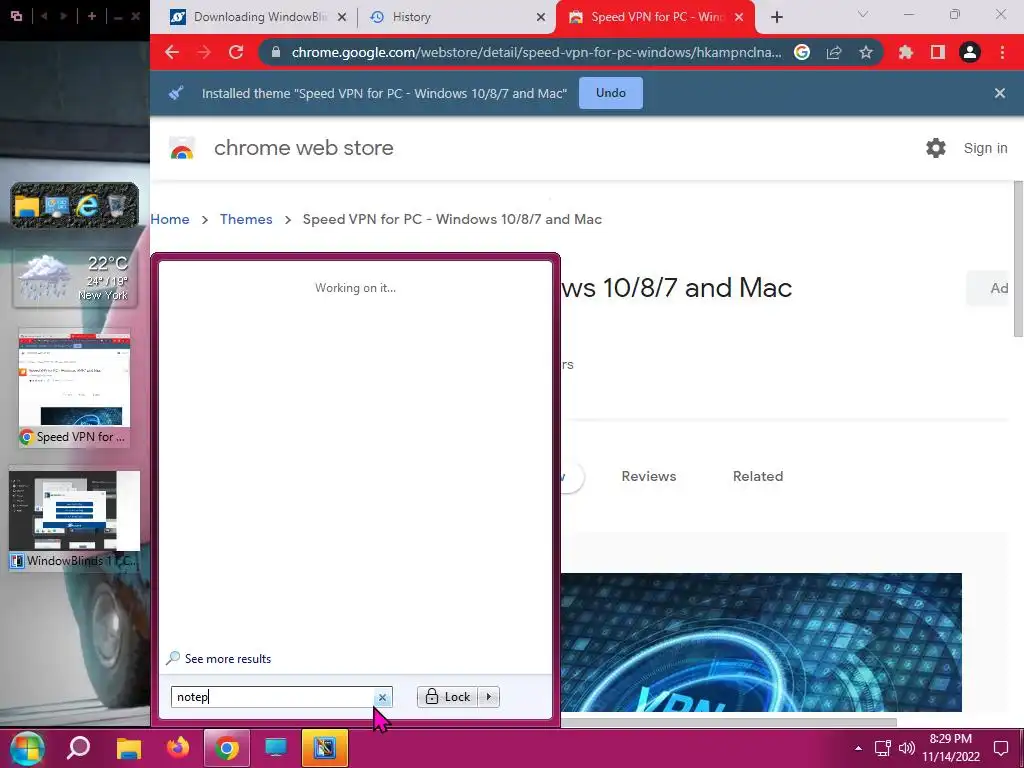Sign in to the web store
The width and height of the screenshot is (1024, 768).
pos(985,148)
